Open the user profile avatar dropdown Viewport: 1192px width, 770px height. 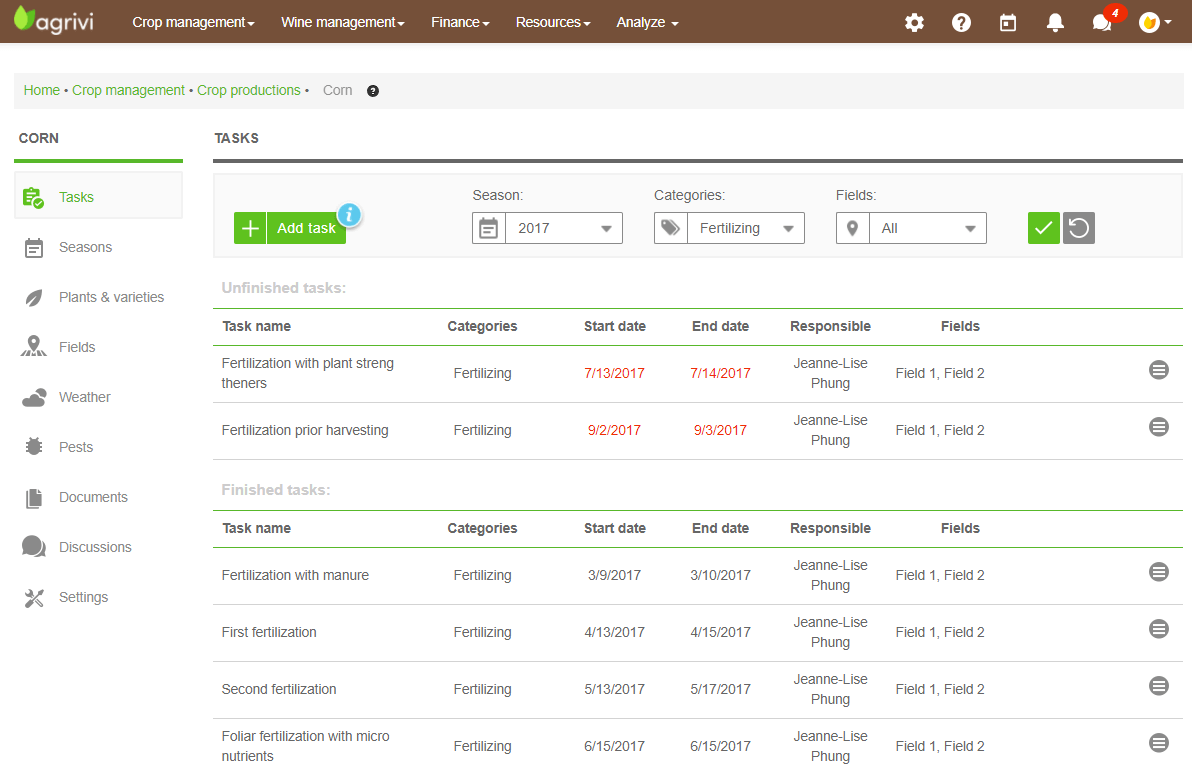(x=1155, y=22)
